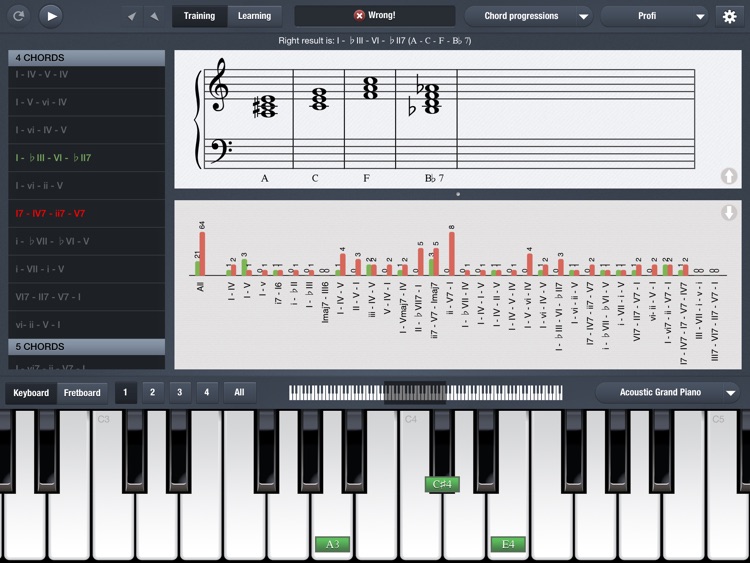Switch to Learning mode

pos(254,16)
